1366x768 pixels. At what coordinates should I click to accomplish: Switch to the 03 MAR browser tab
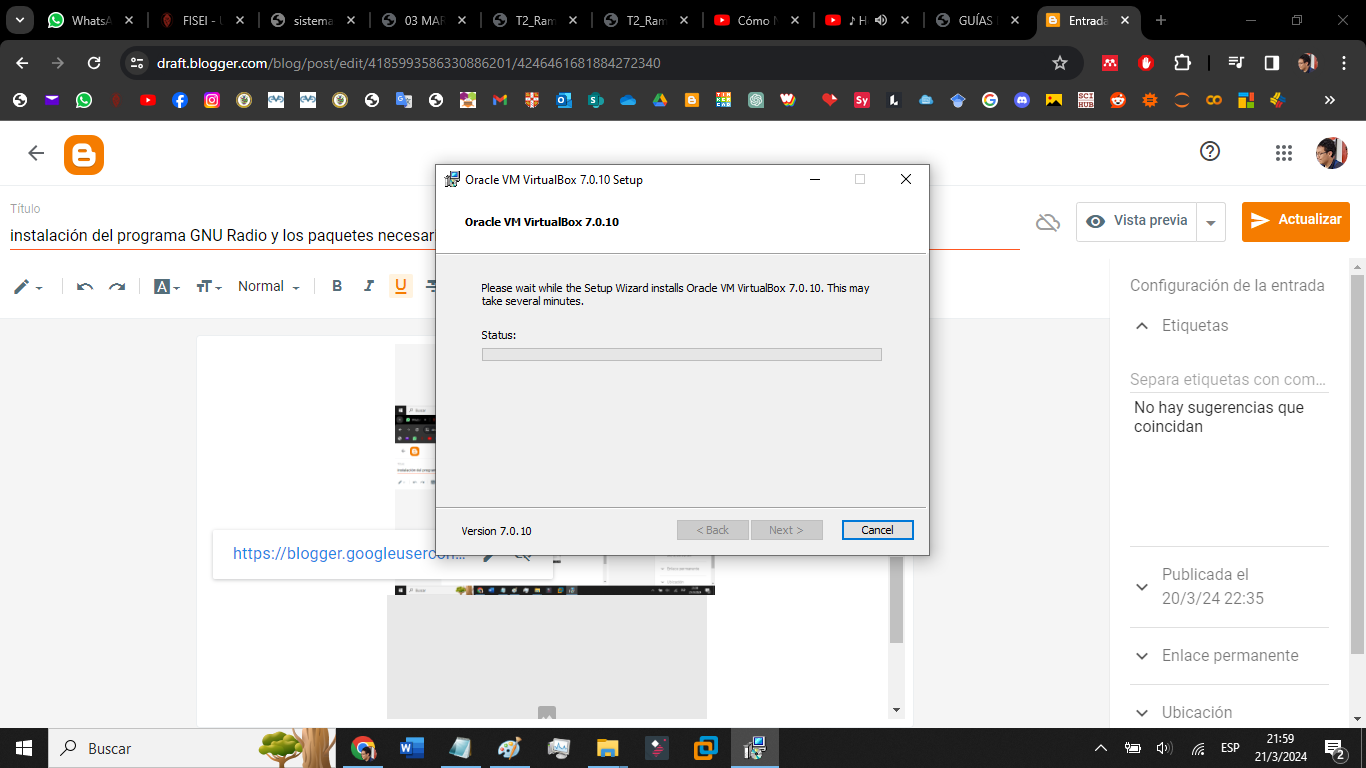coord(424,20)
